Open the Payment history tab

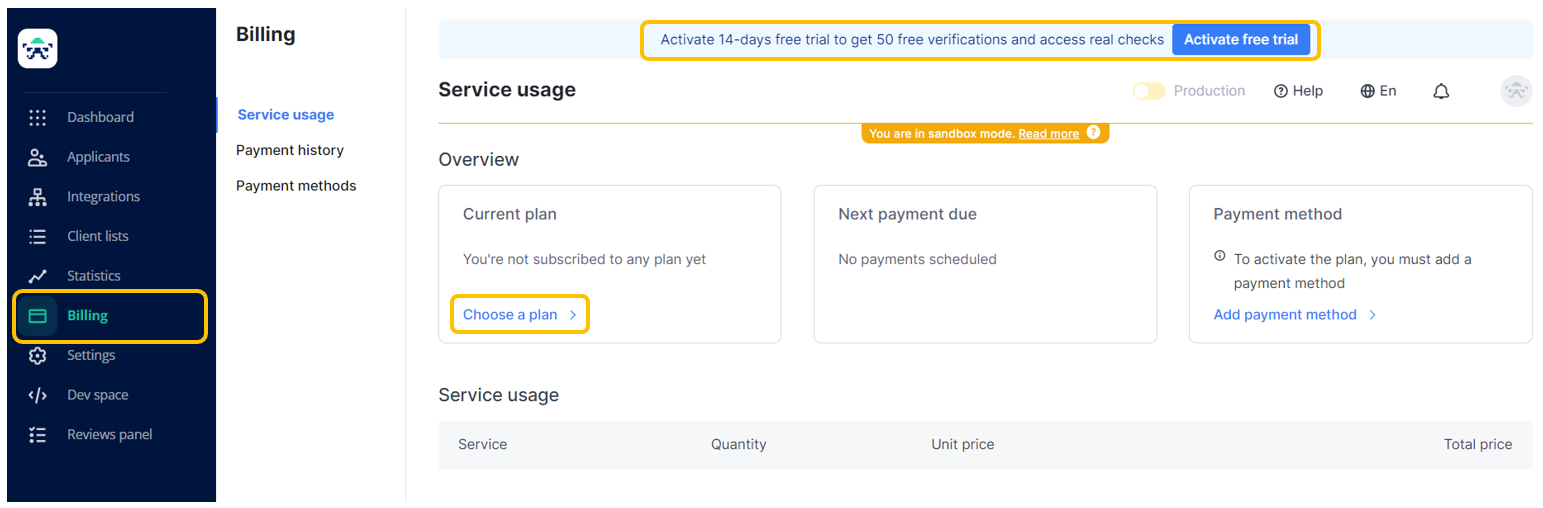pos(290,150)
